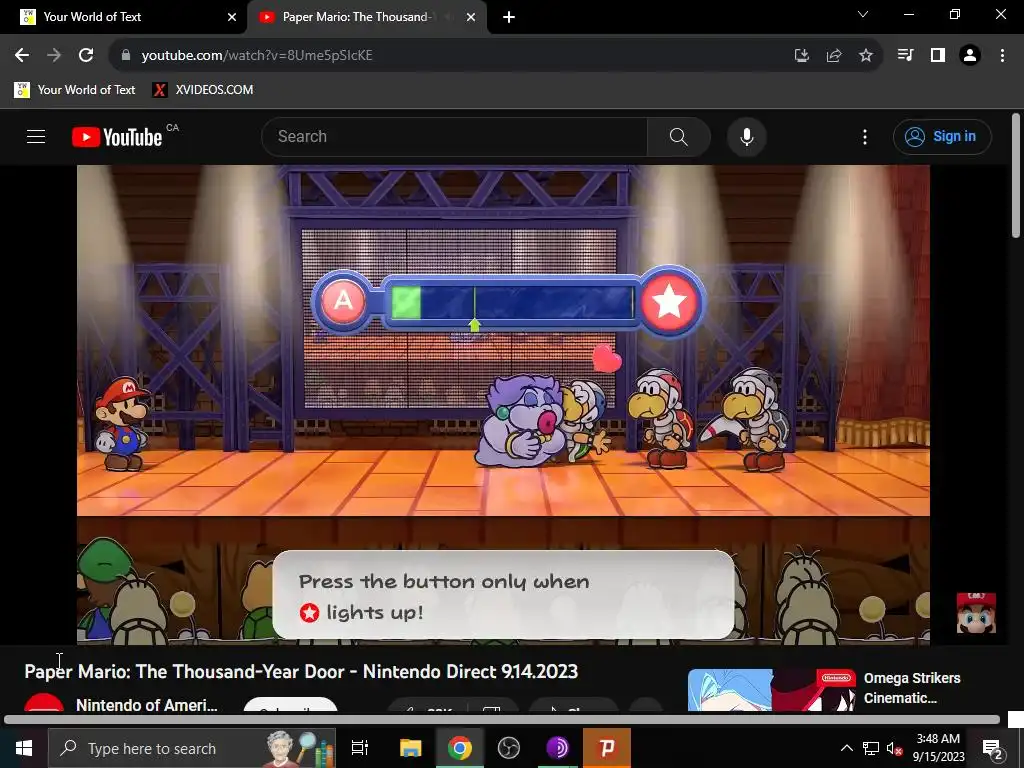Open Chrome's three-dot menu
Viewport: 1024px width, 768px height.
[1002, 56]
